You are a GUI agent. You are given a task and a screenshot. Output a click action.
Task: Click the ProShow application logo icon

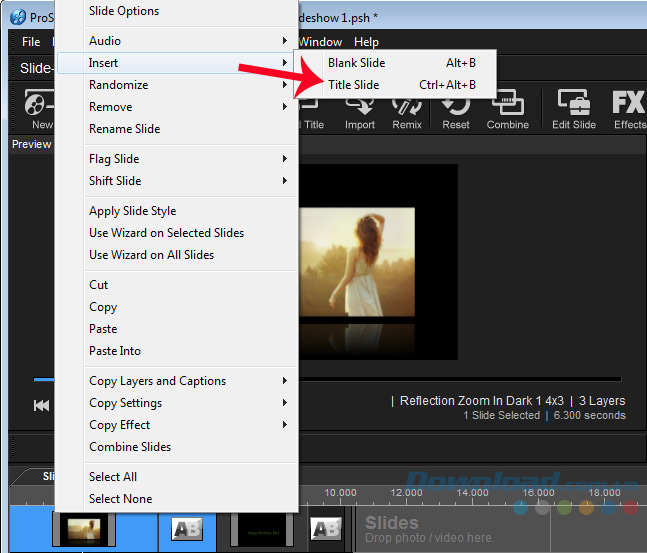point(18,17)
